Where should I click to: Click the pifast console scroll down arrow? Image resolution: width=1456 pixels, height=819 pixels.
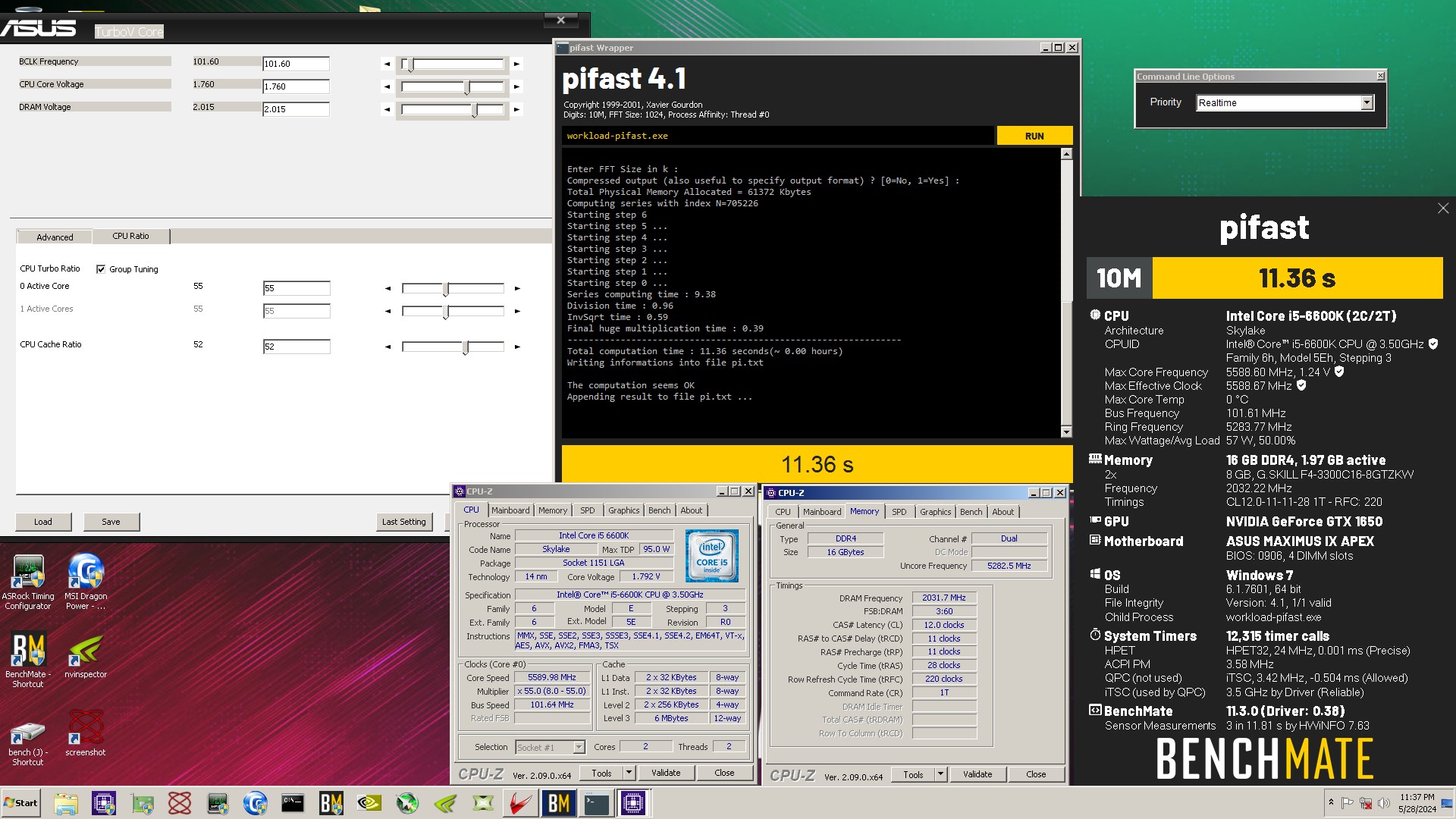(1066, 432)
